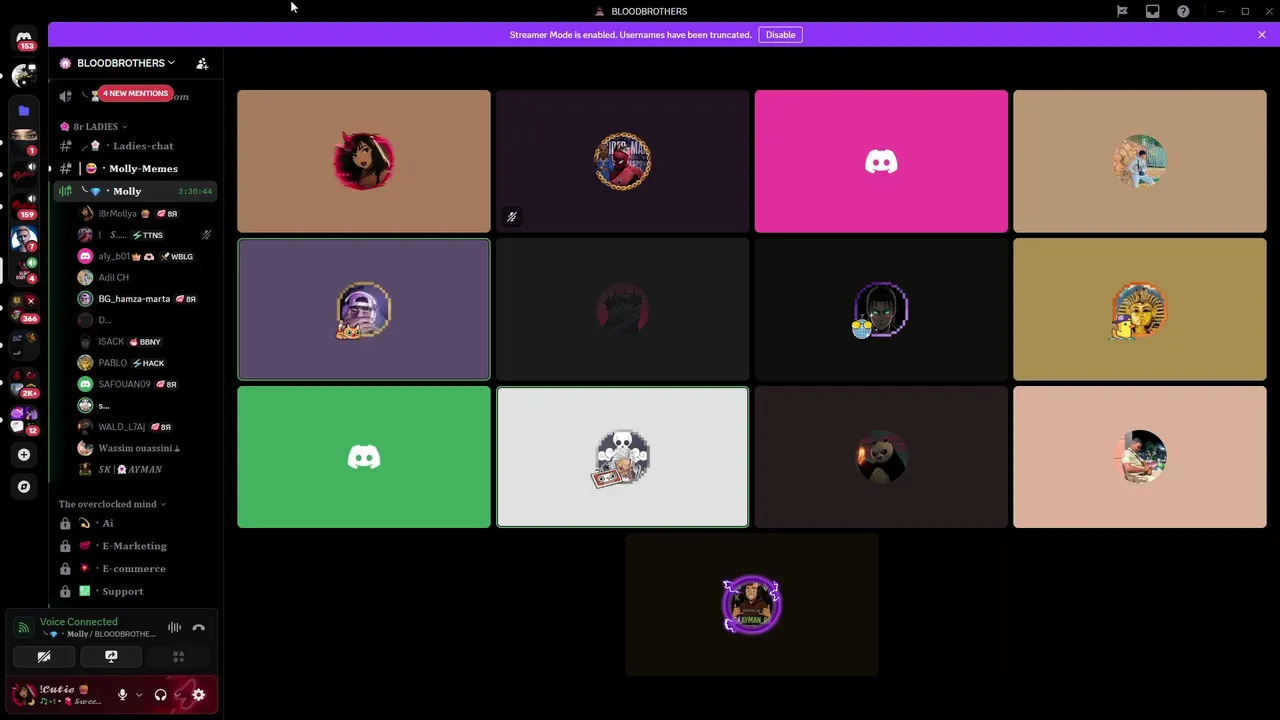The image size is (1280, 720).
Task: Open the locked E-commerce channel
Action: click(134, 568)
